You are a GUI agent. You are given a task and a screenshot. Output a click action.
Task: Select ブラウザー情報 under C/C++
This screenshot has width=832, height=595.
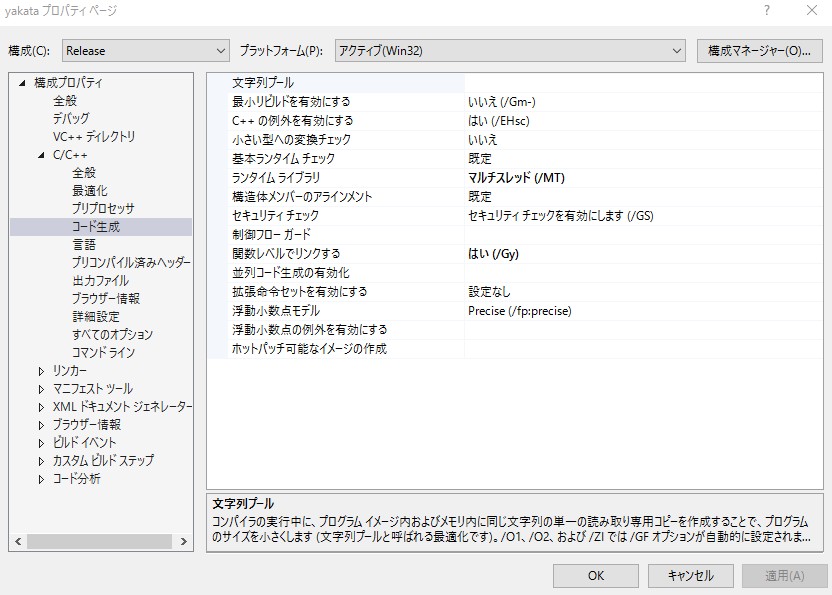point(106,298)
